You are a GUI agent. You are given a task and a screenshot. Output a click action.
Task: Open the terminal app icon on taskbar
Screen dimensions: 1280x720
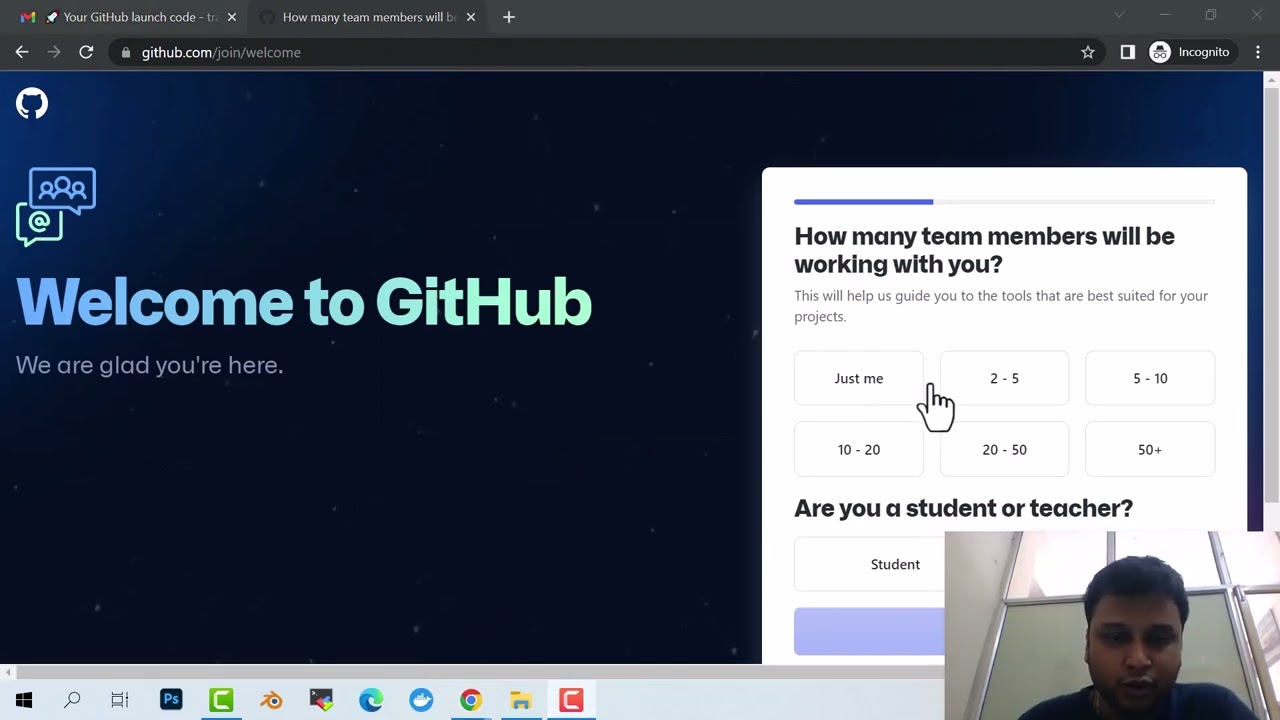pyautogui.click(x=321, y=700)
